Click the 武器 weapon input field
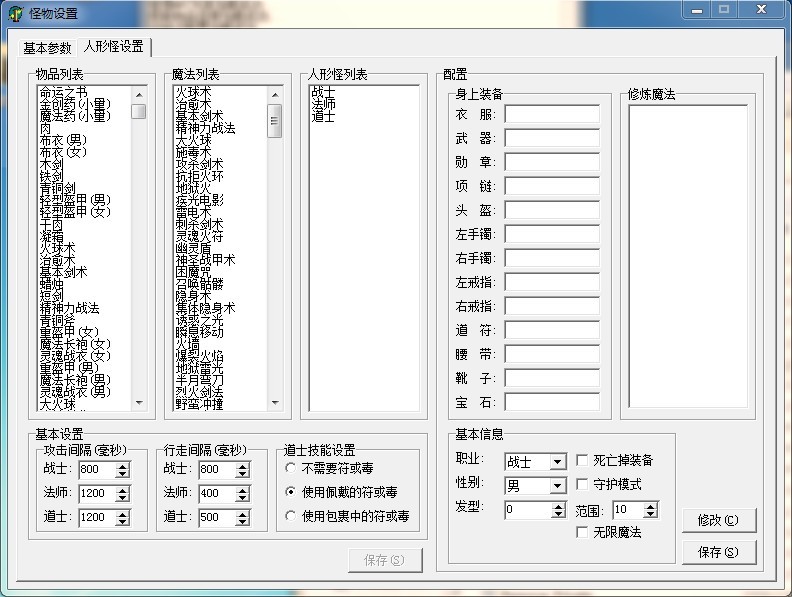792x597 pixels. tap(551, 138)
